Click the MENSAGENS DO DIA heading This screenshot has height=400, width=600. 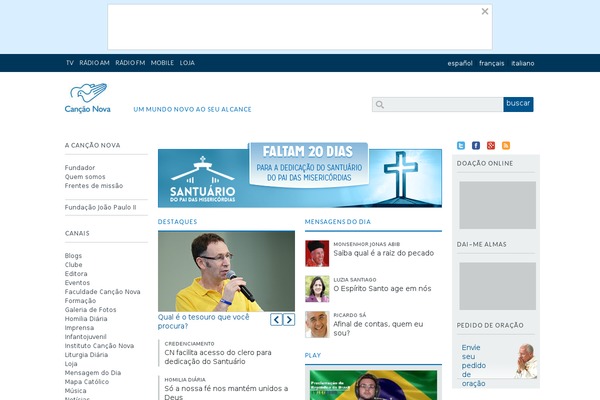338,222
